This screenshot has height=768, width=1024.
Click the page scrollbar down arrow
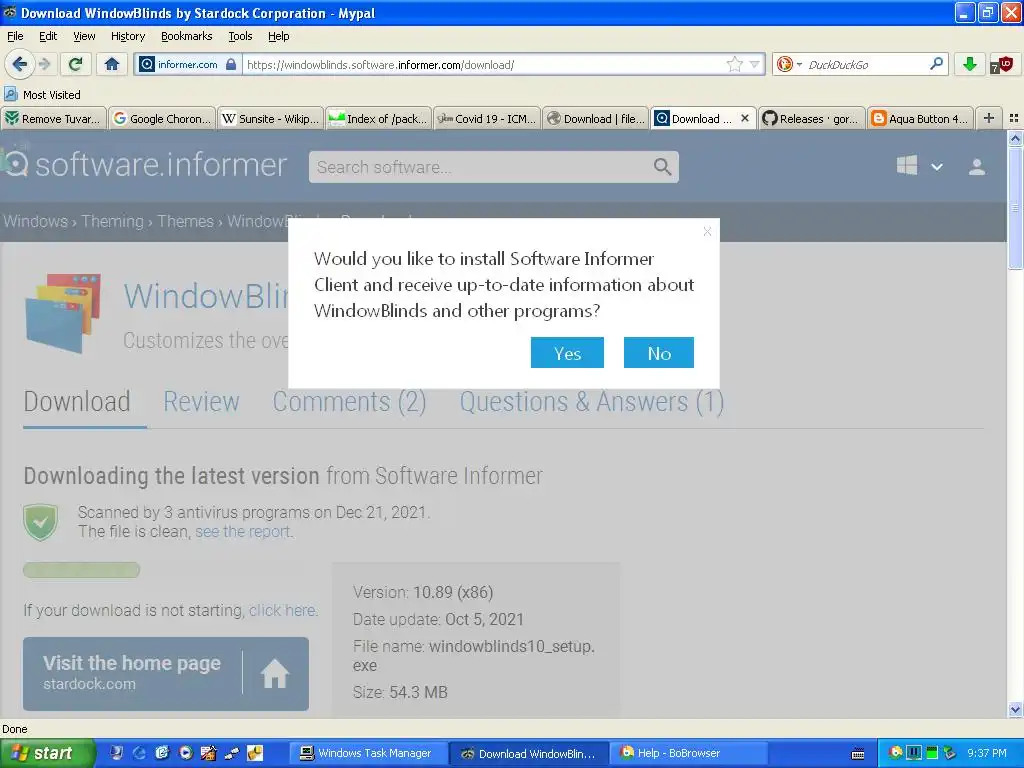click(1015, 709)
